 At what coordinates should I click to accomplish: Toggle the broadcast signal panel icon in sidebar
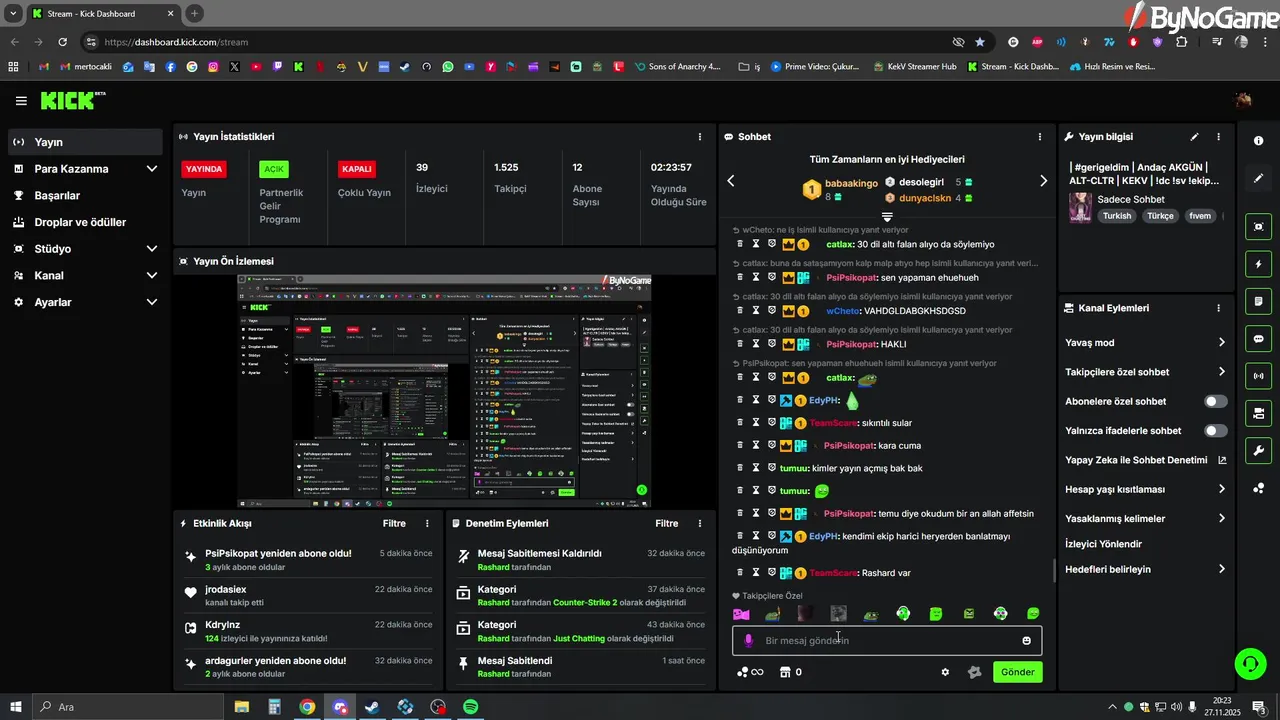coord(1259,376)
